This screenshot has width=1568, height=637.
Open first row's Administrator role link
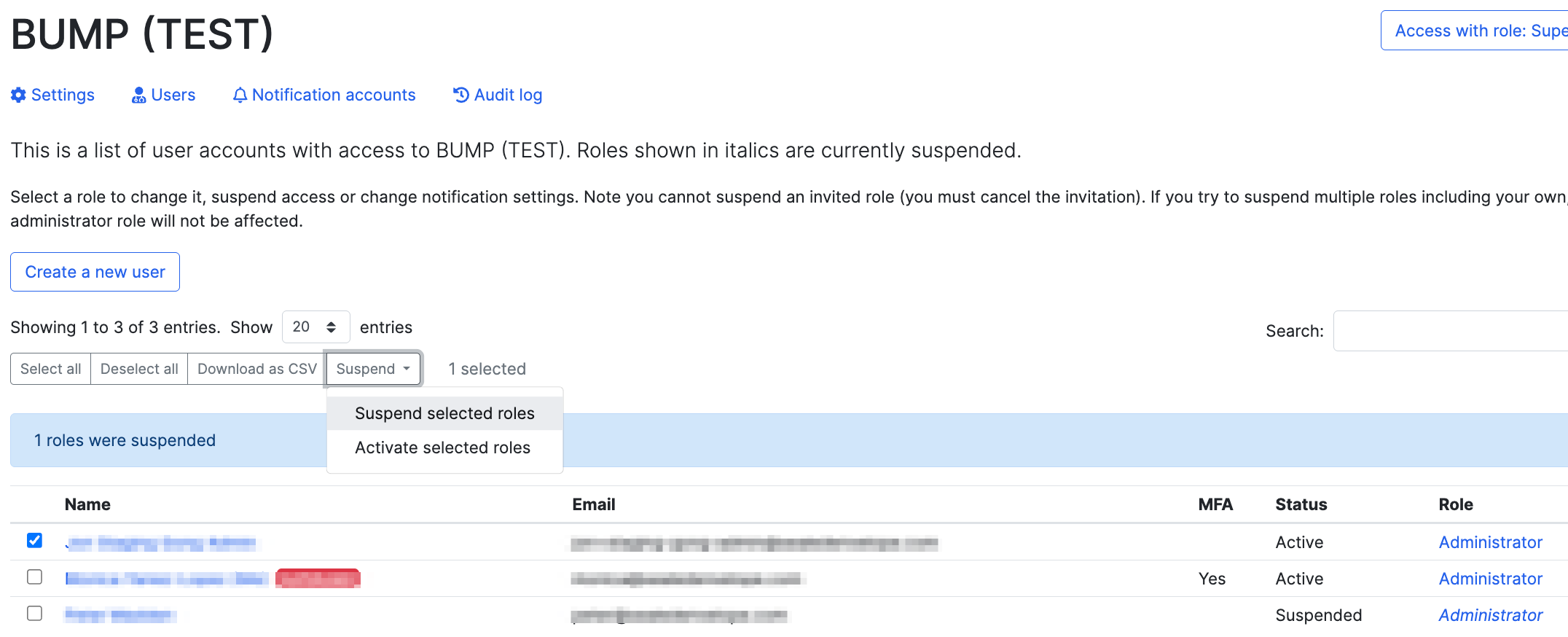coord(1490,542)
